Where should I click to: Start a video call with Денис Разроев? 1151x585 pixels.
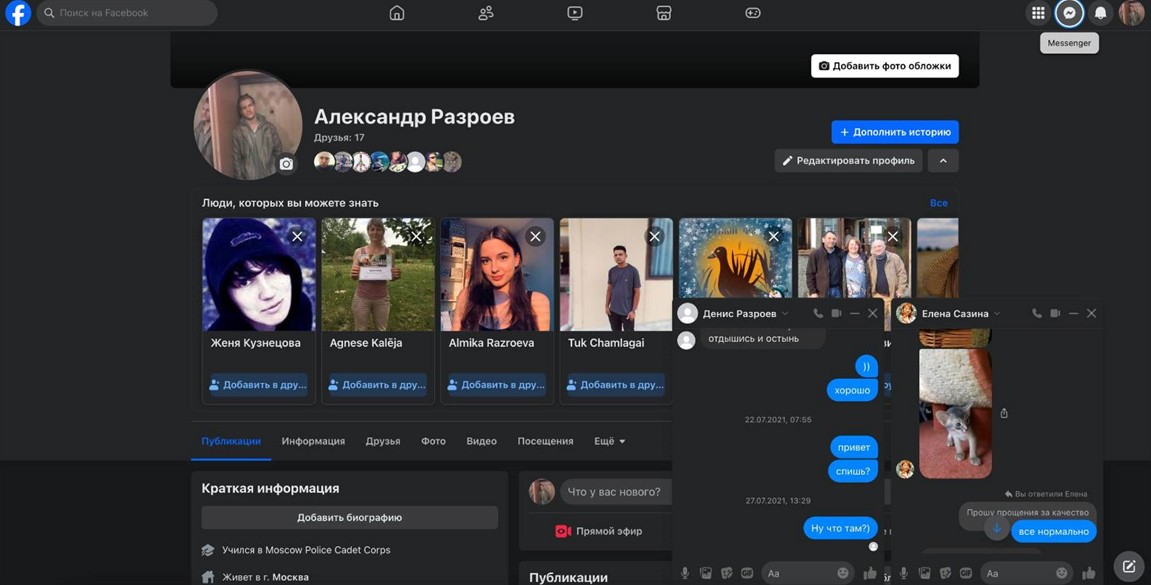tap(836, 313)
